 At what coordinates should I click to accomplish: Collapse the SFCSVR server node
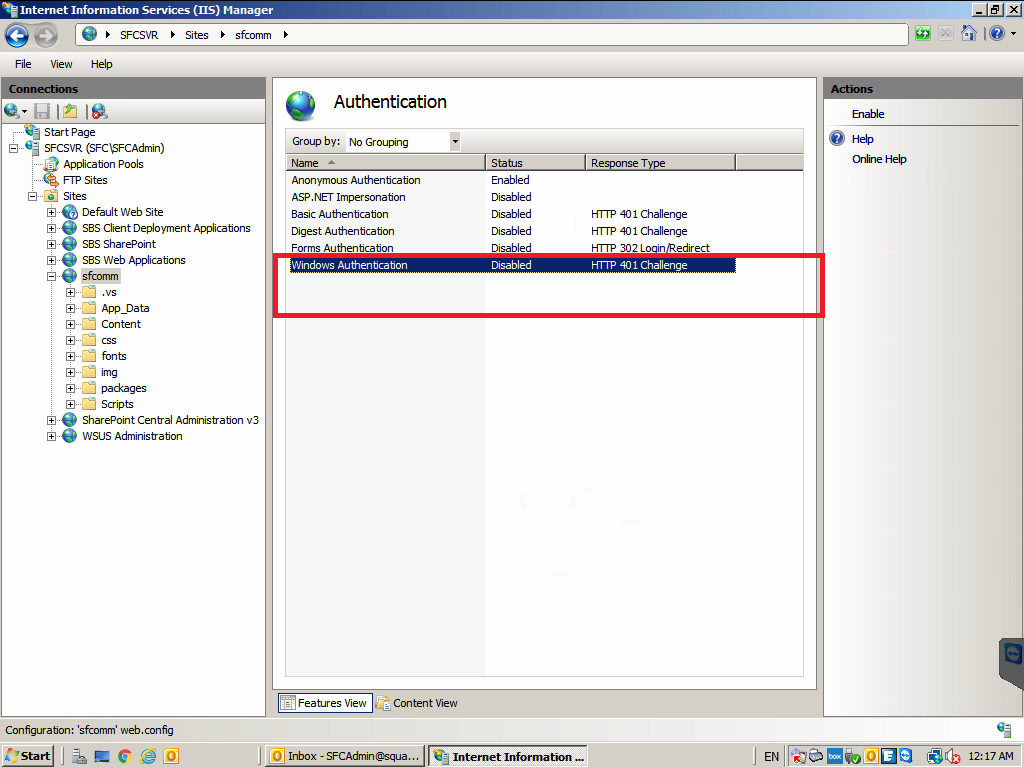[x=13, y=148]
